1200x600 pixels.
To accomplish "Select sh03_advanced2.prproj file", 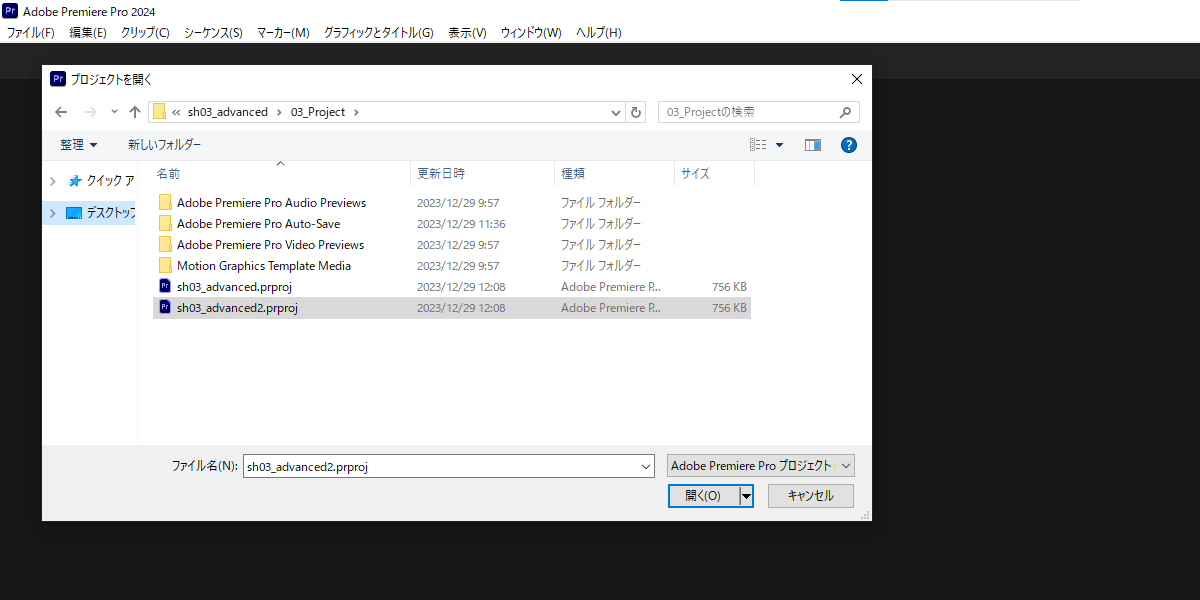I will tap(452, 308).
